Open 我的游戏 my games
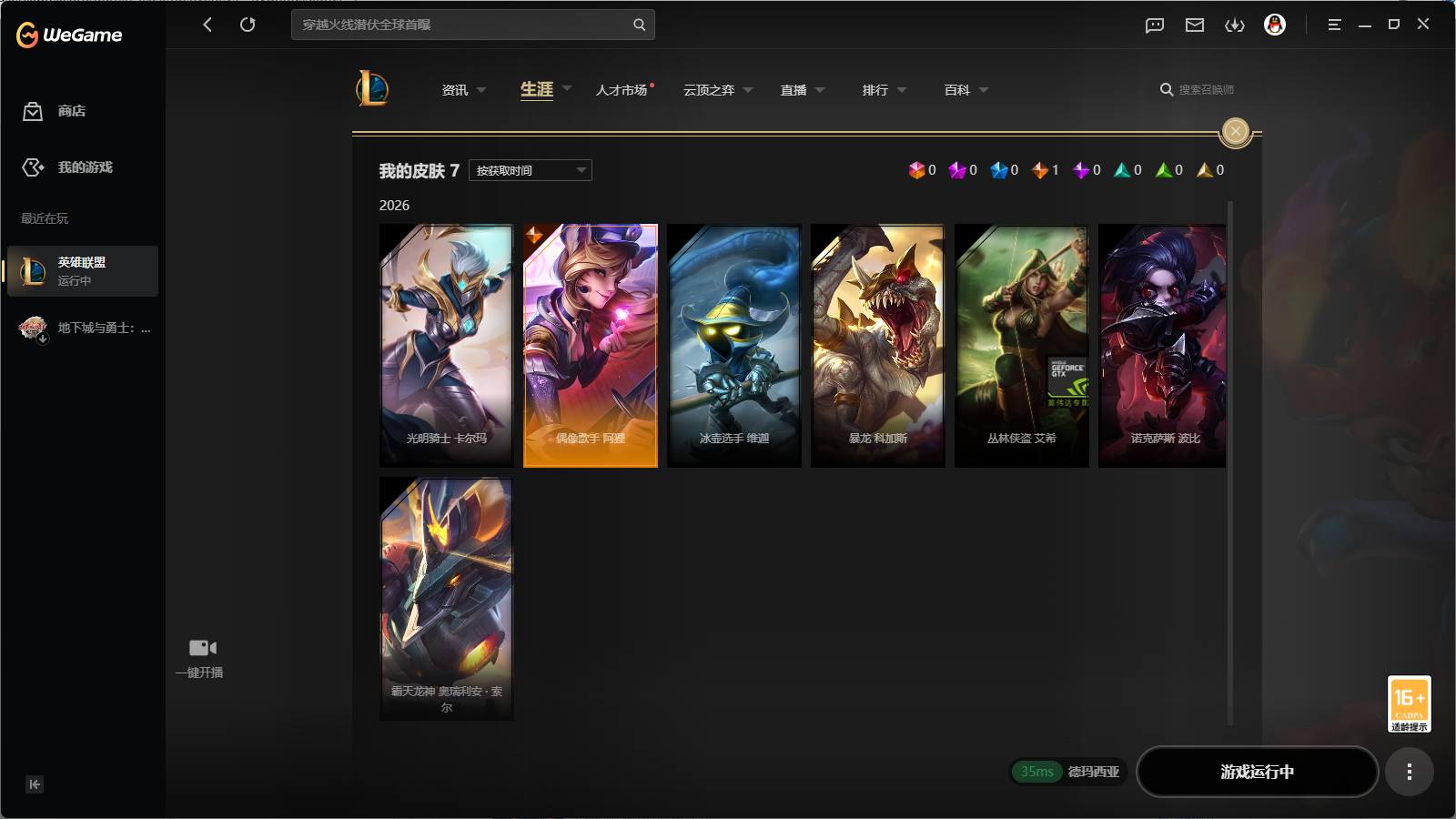The image size is (1456, 819). pyautogui.click(x=67, y=167)
